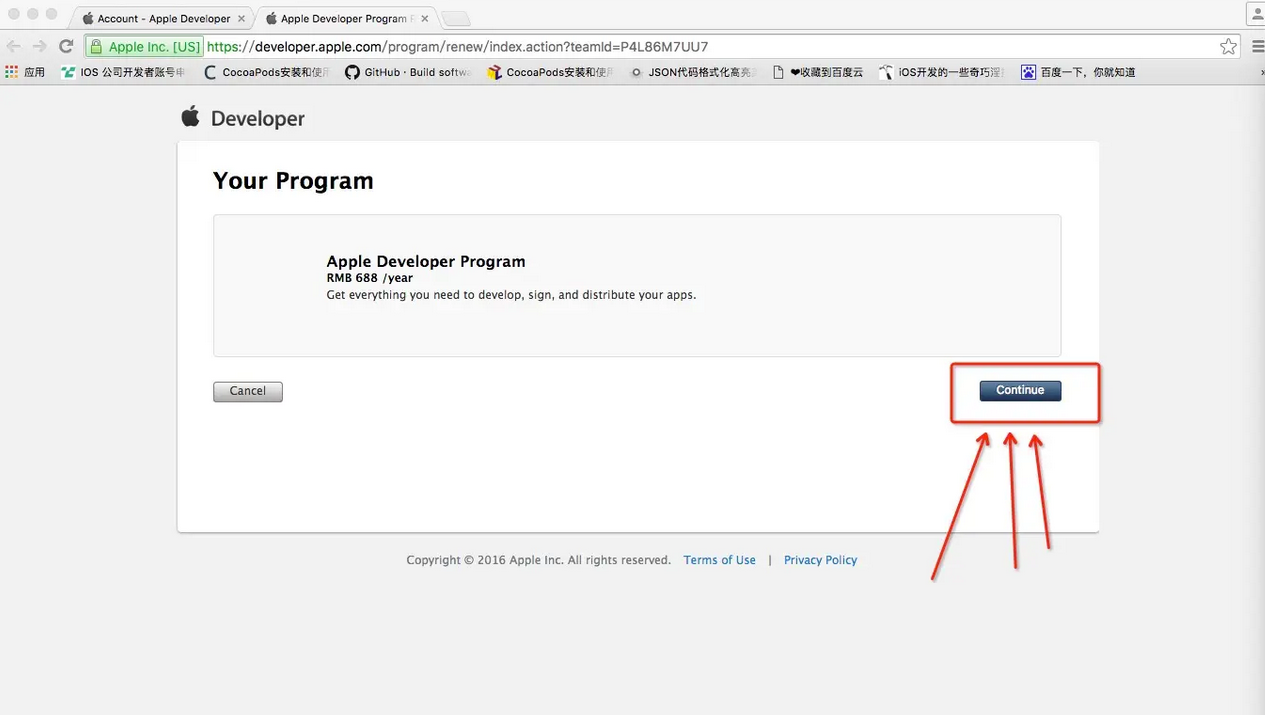Click the RMB 688 /year price
The height and width of the screenshot is (715, 1265).
370,278
